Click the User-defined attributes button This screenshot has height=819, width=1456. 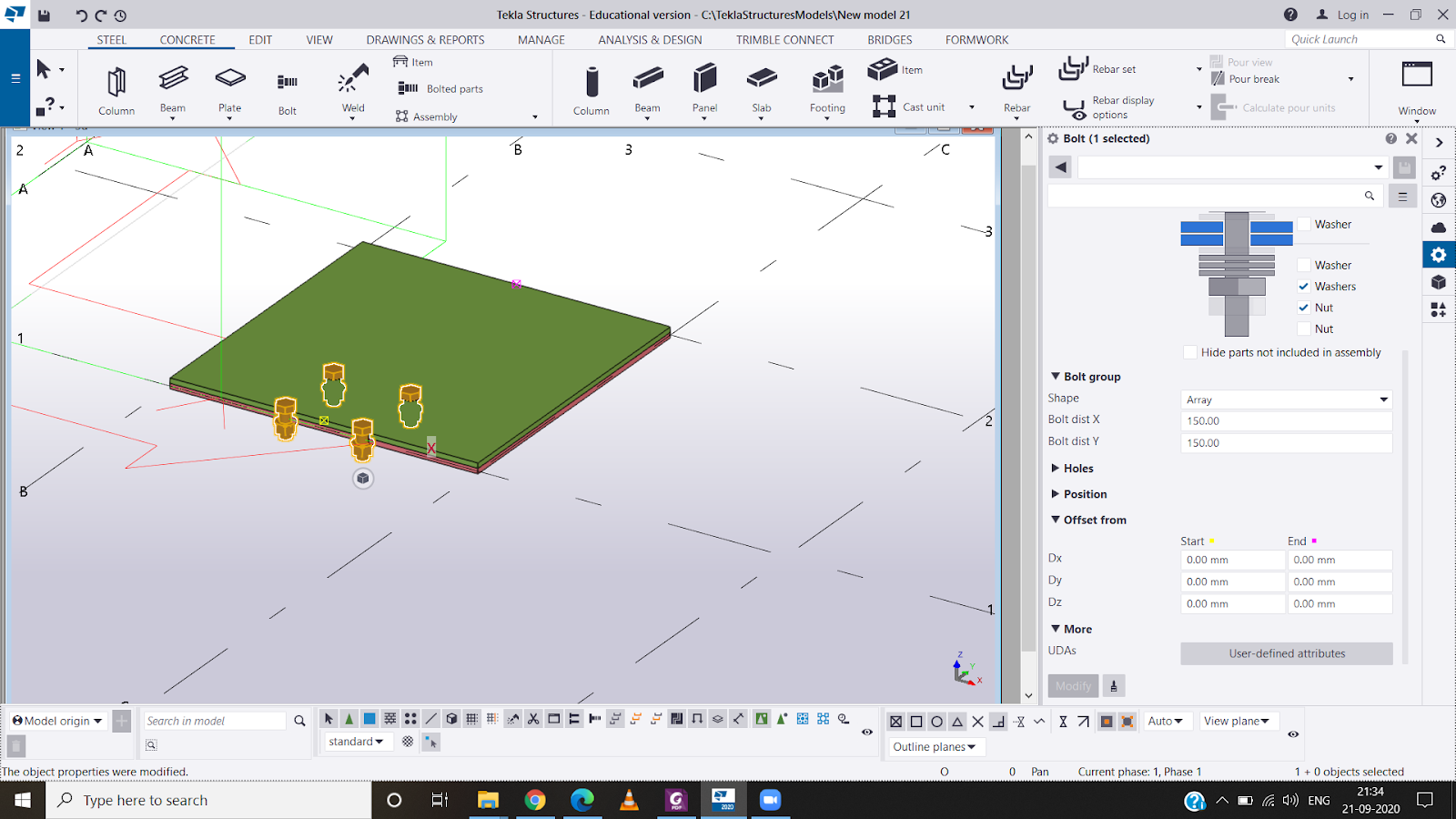[1286, 653]
